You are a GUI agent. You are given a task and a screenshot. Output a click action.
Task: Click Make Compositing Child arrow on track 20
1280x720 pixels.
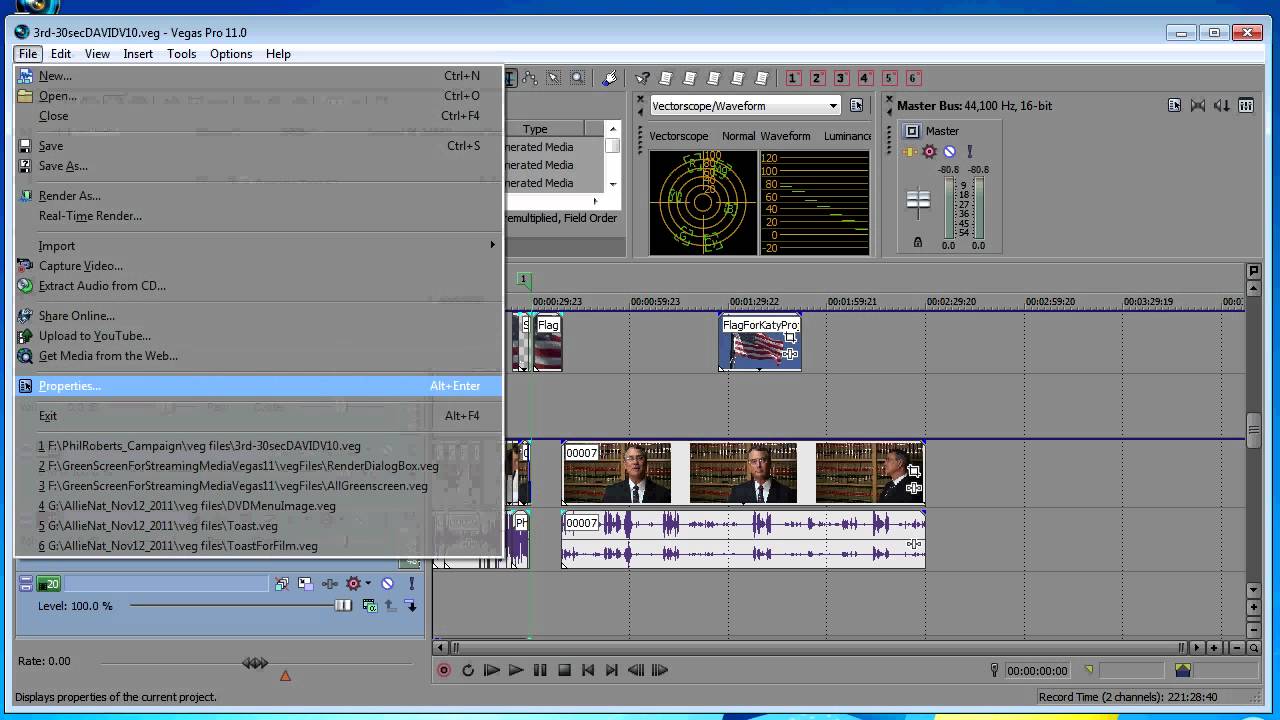tap(411, 606)
